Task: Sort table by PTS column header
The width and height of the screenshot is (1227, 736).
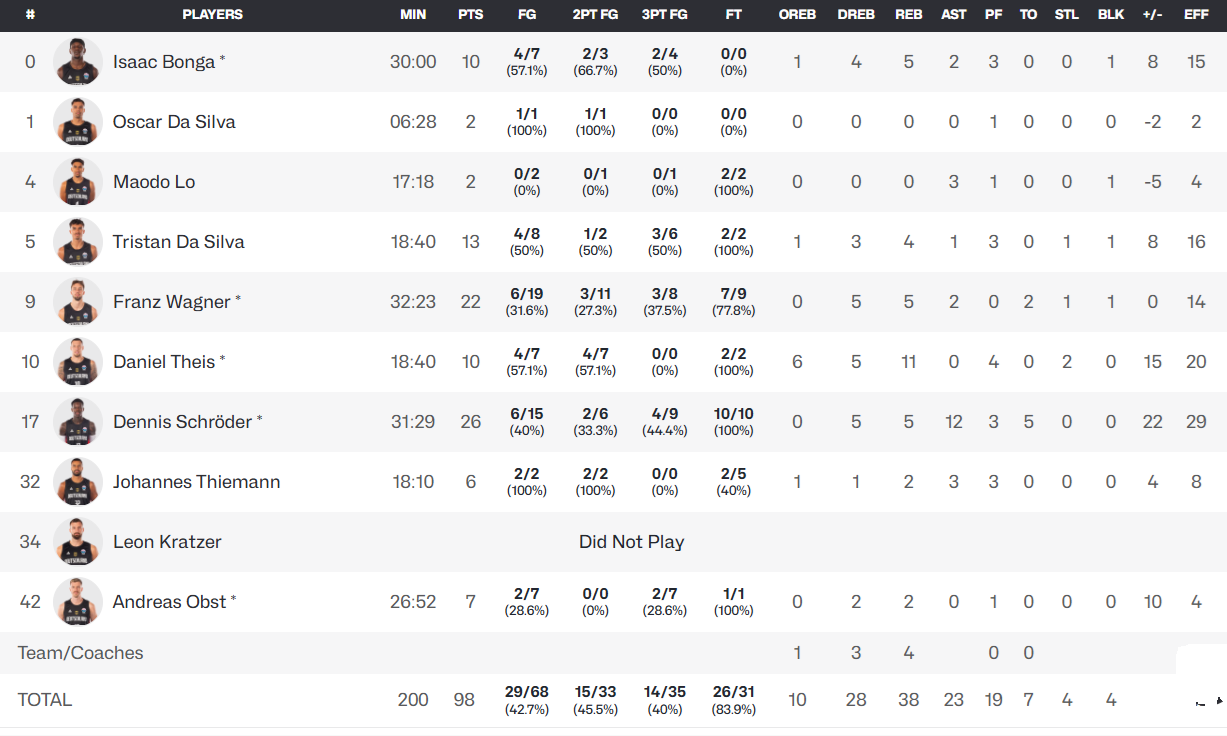Action: [x=471, y=15]
